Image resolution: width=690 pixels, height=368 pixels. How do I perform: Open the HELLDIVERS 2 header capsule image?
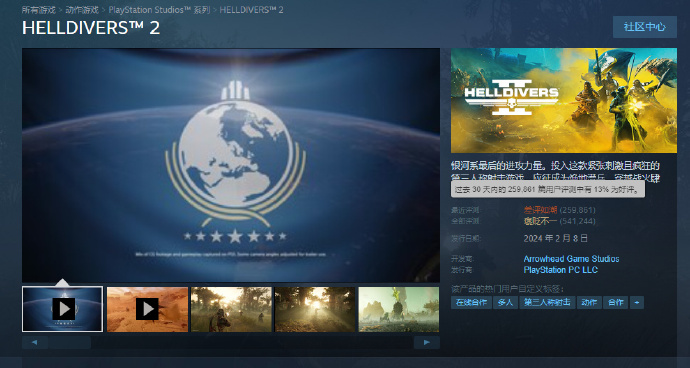[x=564, y=100]
